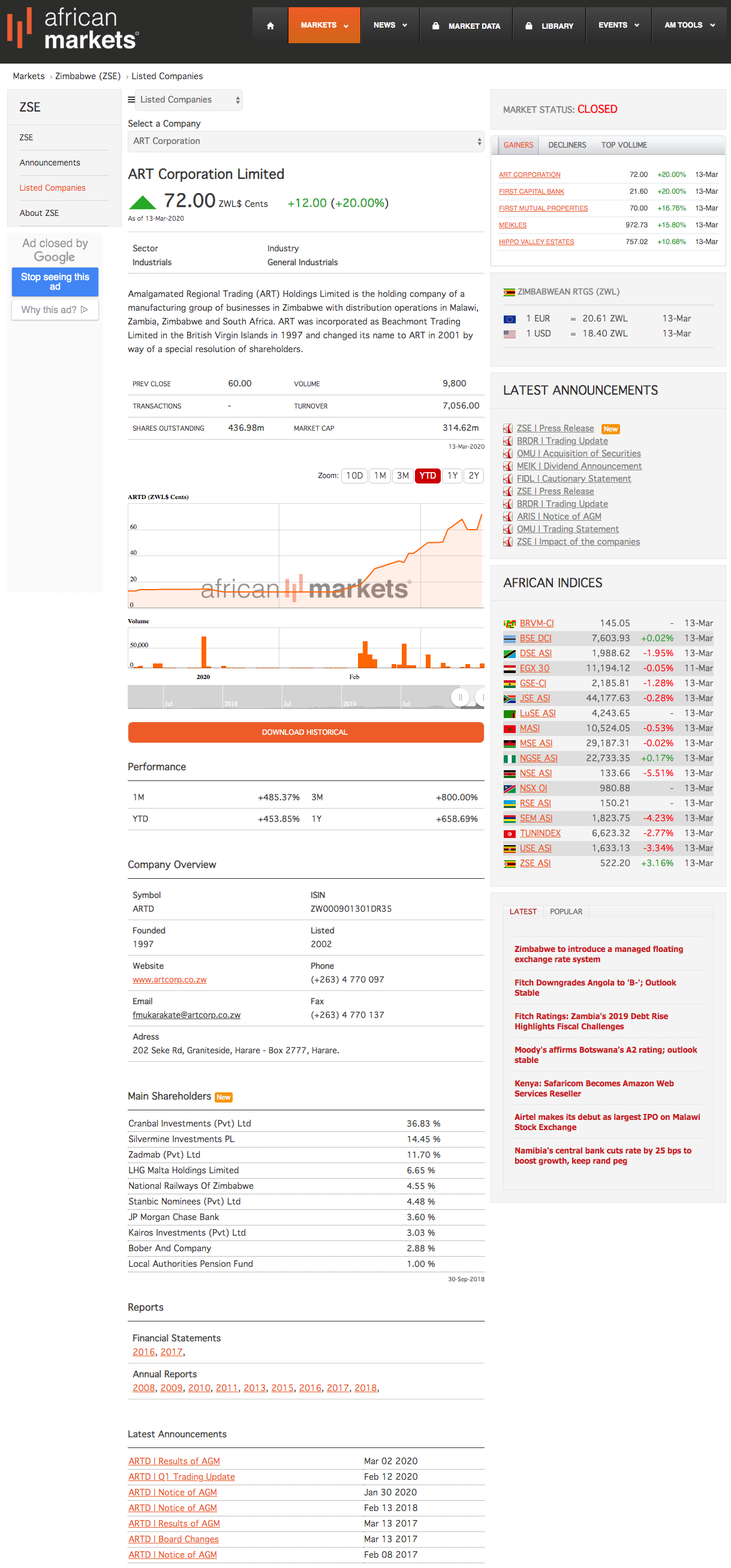This screenshot has height=1568, width=731.
Task: Open Announcements in ZSE sidebar
Action: pyautogui.click(x=50, y=163)
